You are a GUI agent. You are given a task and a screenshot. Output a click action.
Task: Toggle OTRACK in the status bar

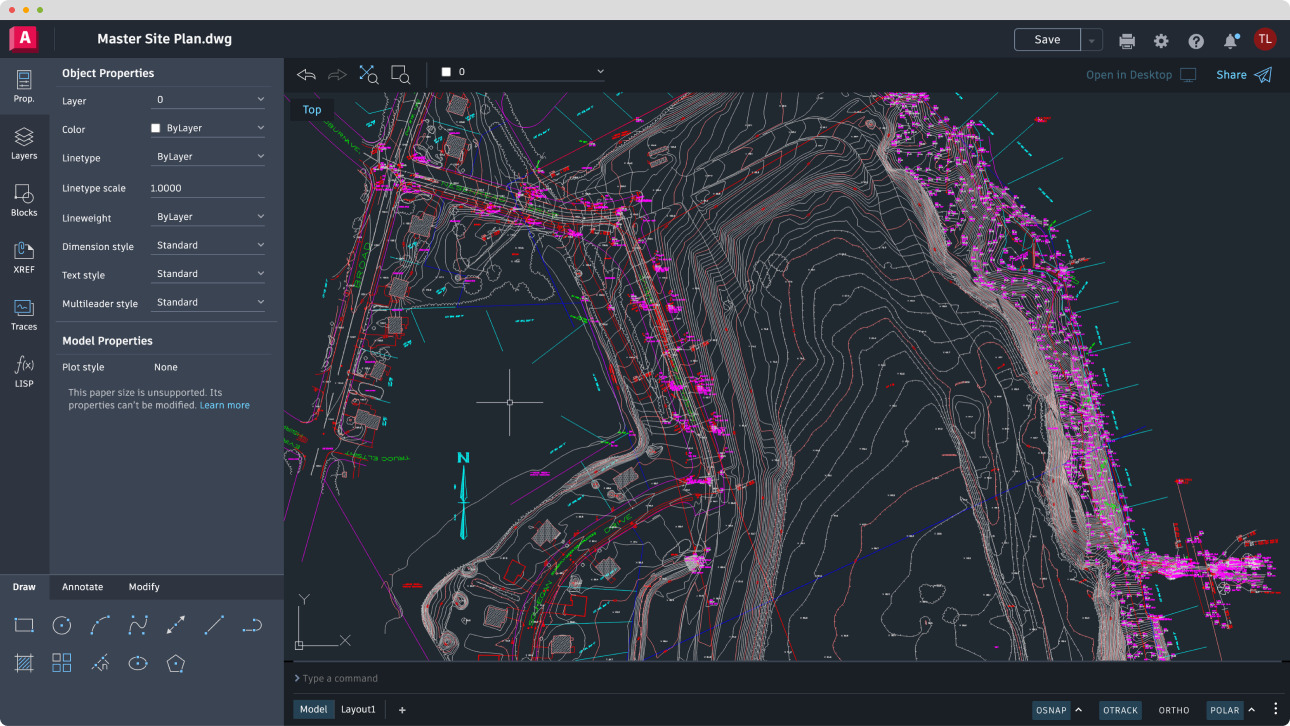tap(1120, 710)
